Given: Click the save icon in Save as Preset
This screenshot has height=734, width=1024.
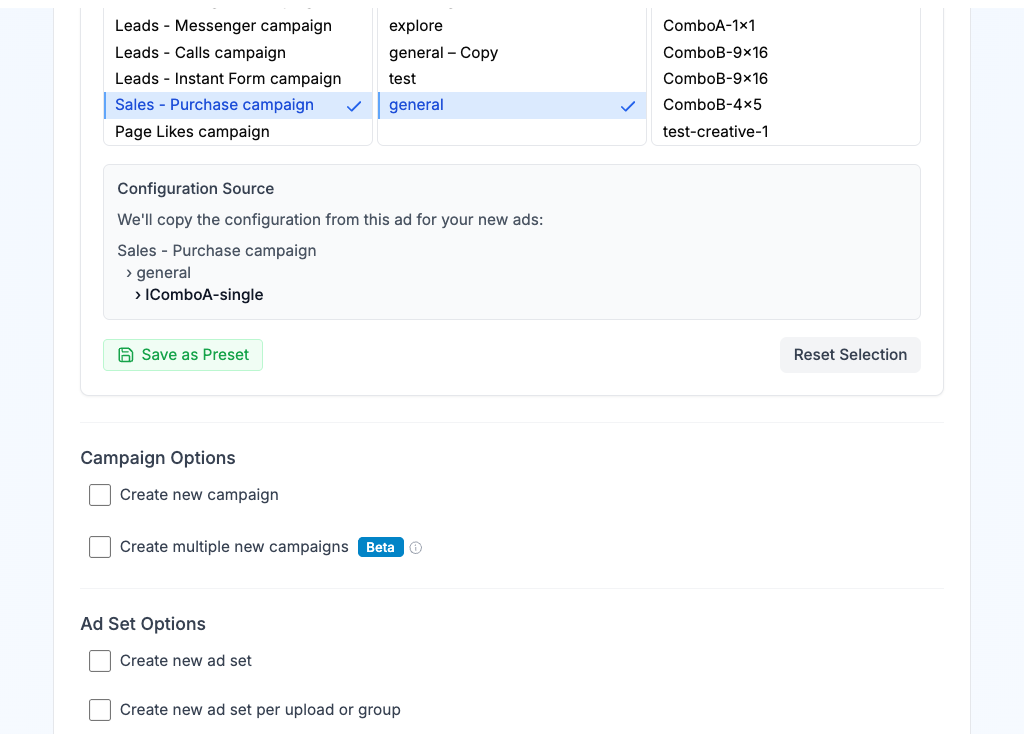Looking at the screenshot, I should 126,355.
